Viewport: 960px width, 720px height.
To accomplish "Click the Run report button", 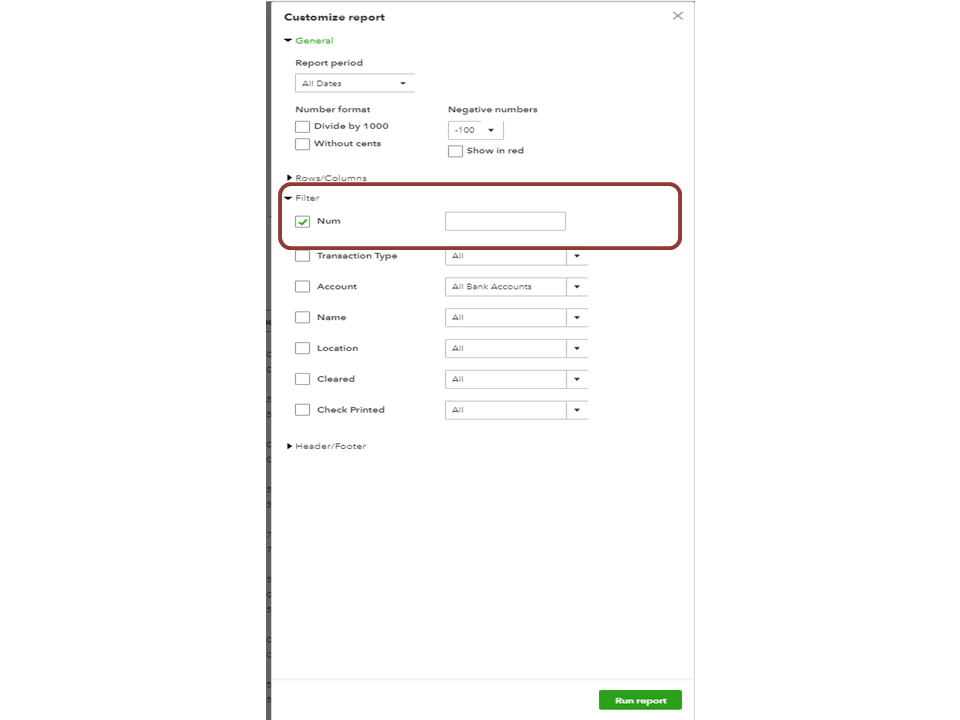I will pyautogui.click(x=640, y=700).
